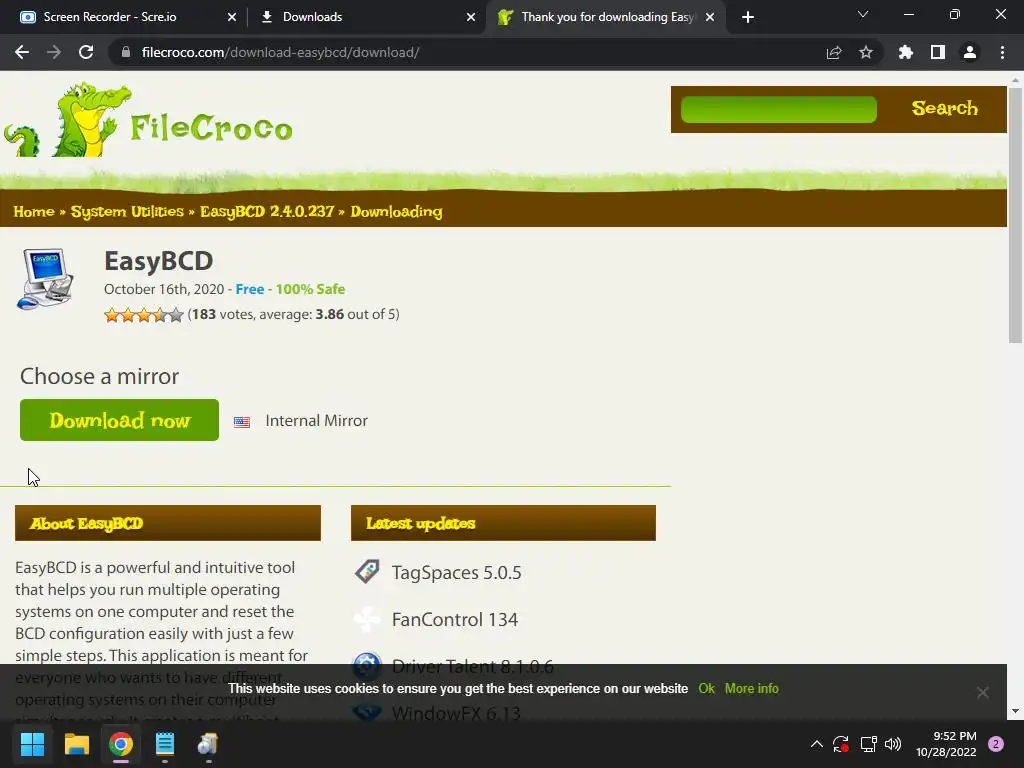This screenshot has height=768, width=1024.
Task: Click the page vertical scrollbar thumb
Action: pyautogui.click(x=1015, y=216)
